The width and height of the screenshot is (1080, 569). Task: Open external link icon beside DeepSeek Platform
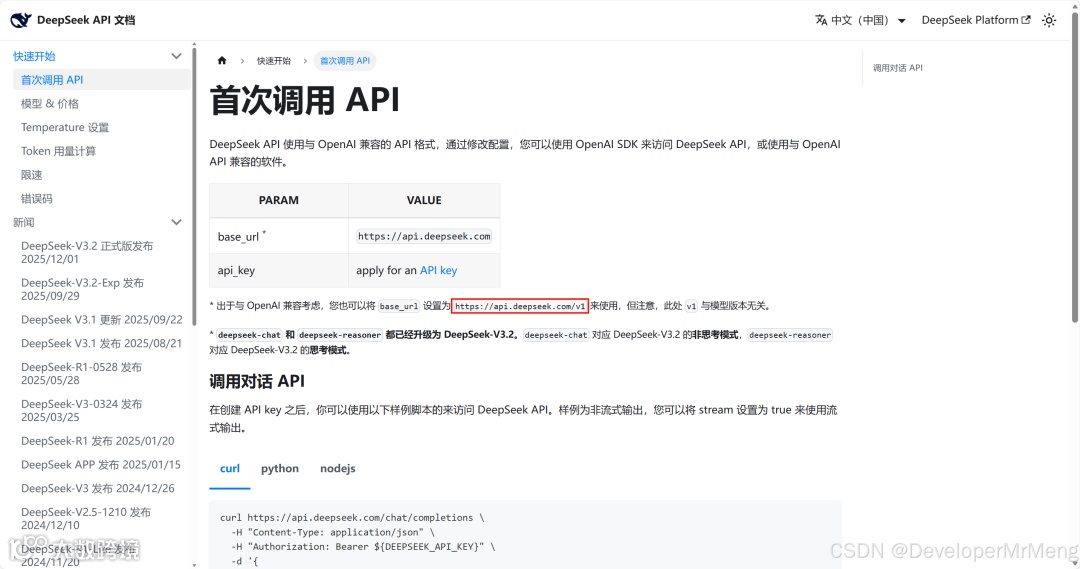(x=1026, y=20)
